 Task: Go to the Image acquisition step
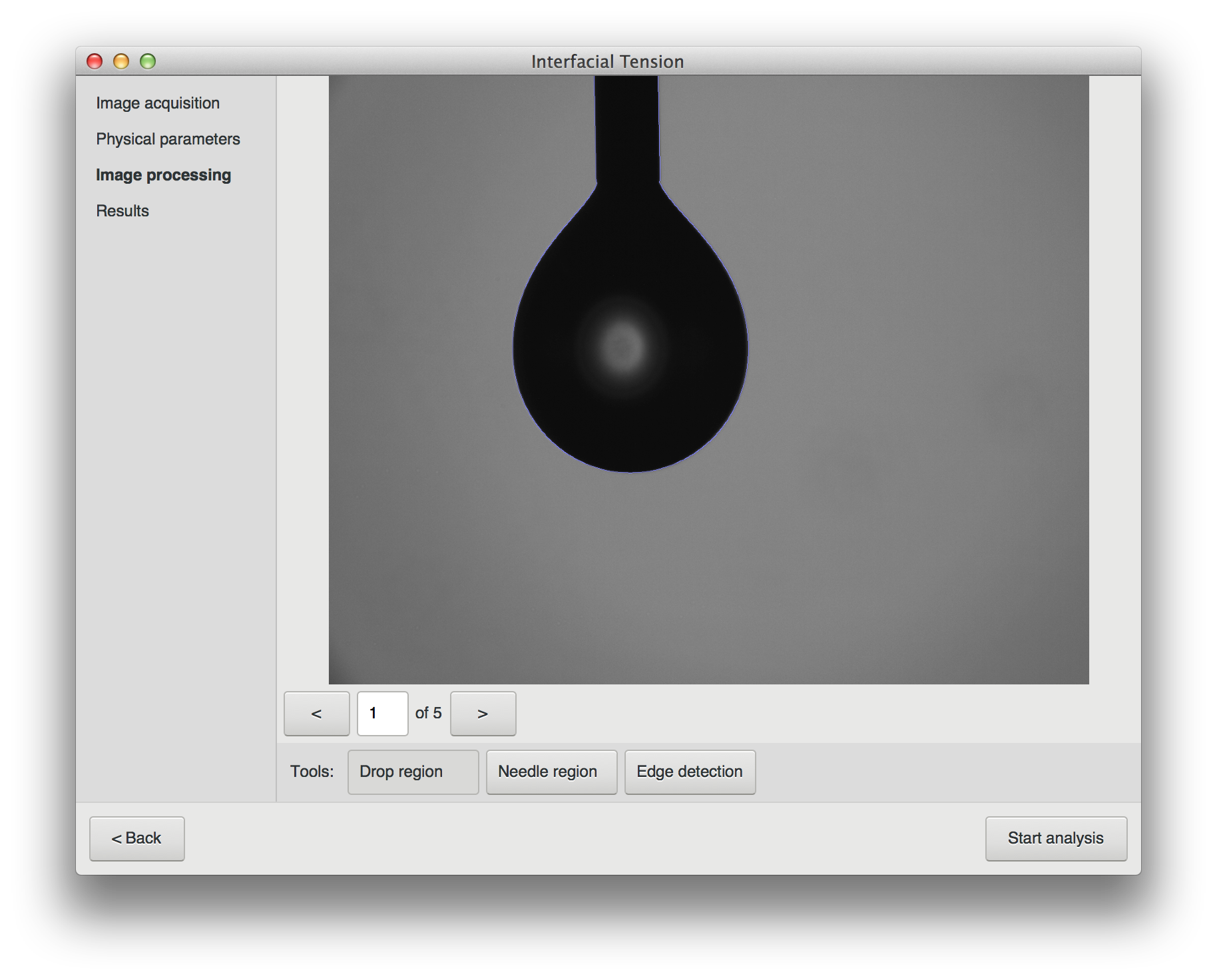coord(158,103)
